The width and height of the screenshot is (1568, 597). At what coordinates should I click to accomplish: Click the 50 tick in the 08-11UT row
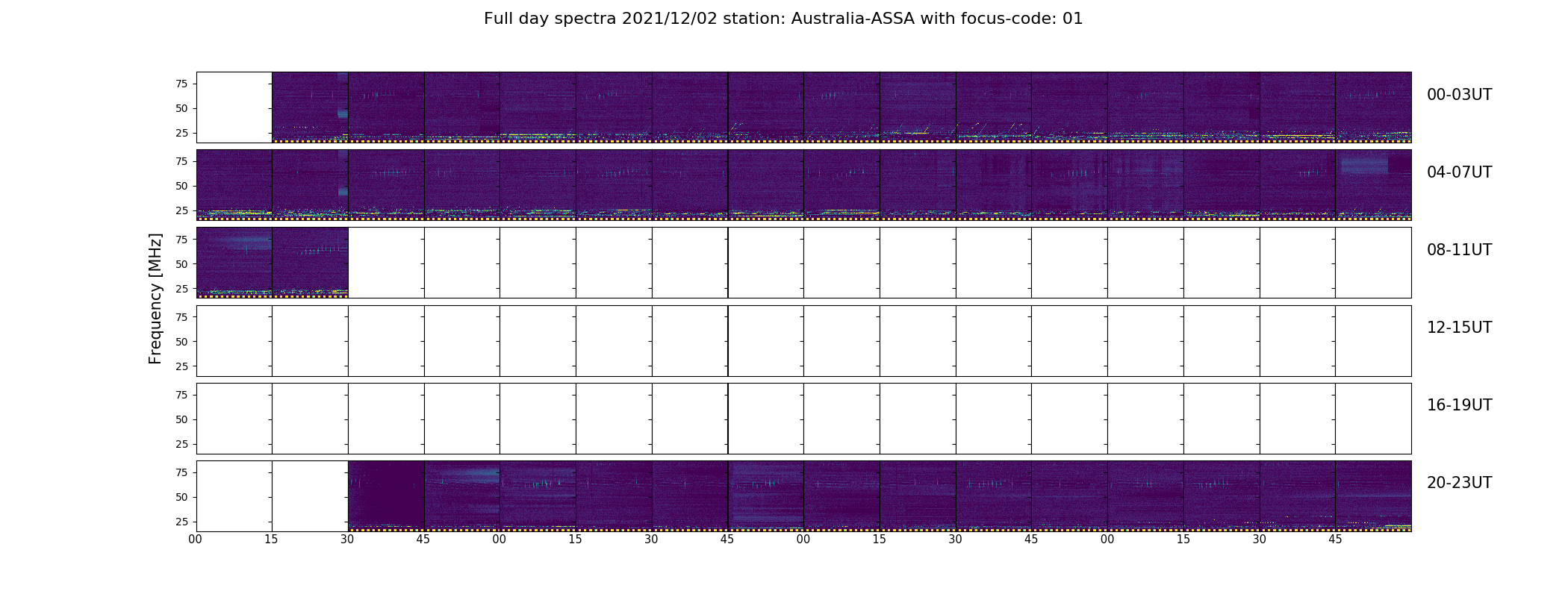pos(181,264)
